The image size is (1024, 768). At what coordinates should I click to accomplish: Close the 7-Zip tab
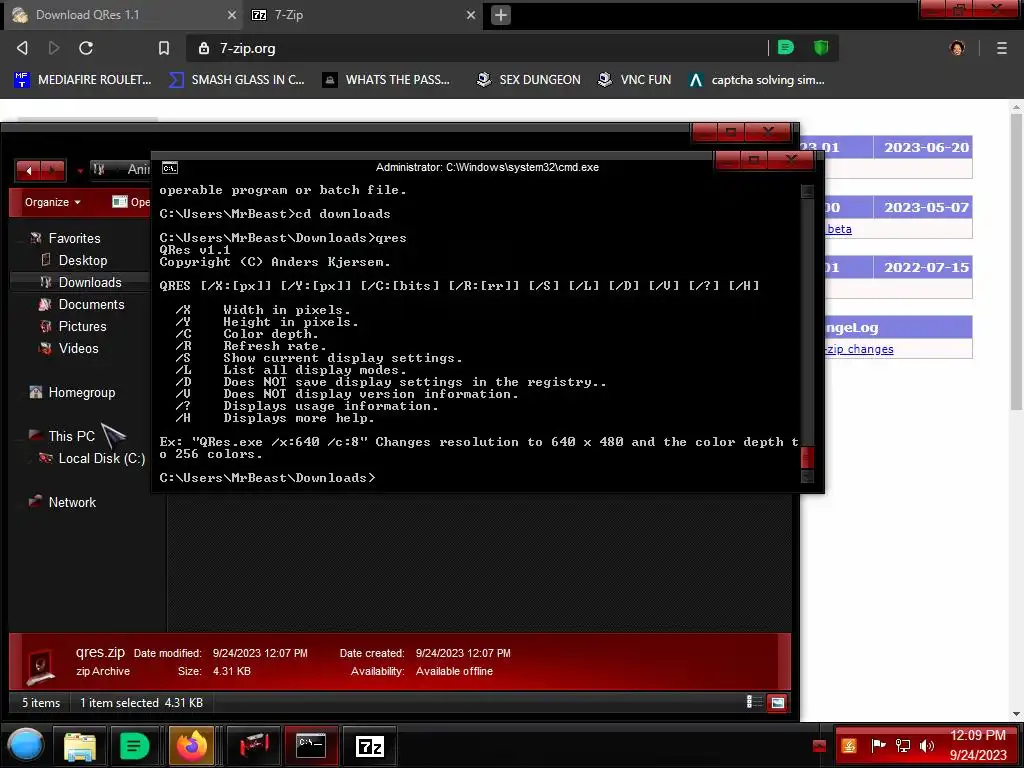point(471,15)
